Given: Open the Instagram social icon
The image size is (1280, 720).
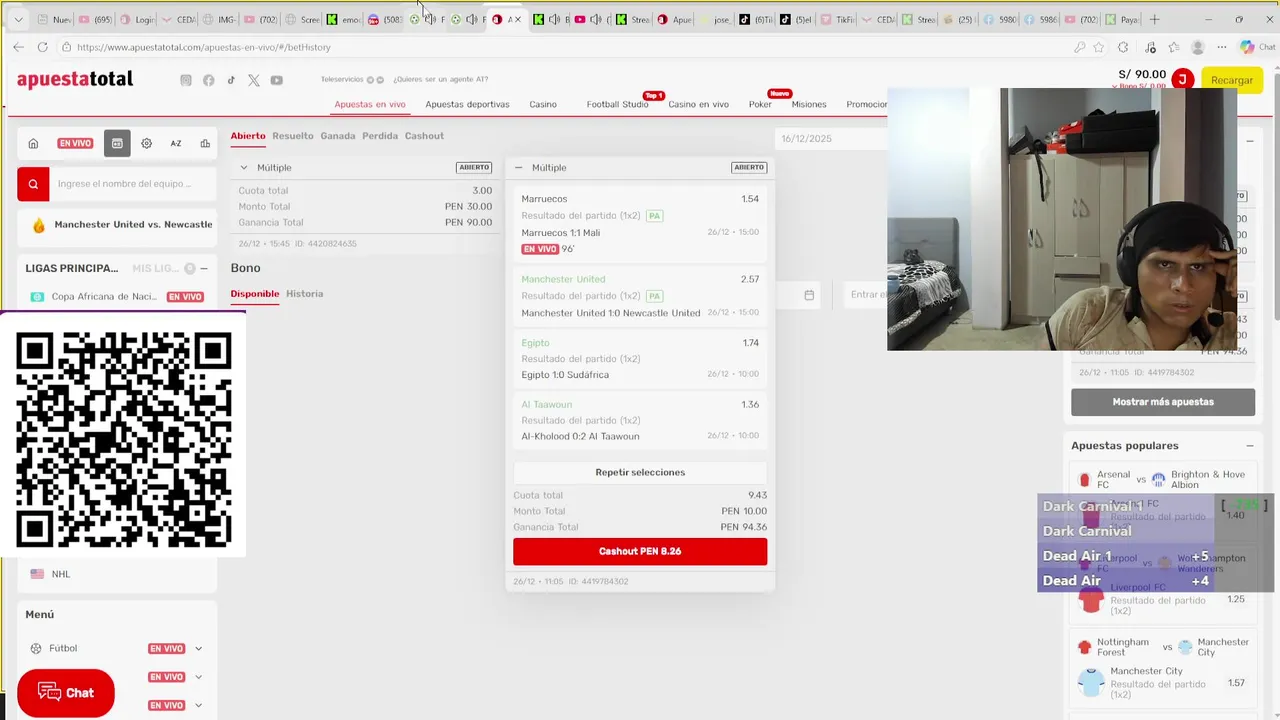Looking at the screenshot, I should (x=185, y=80).
